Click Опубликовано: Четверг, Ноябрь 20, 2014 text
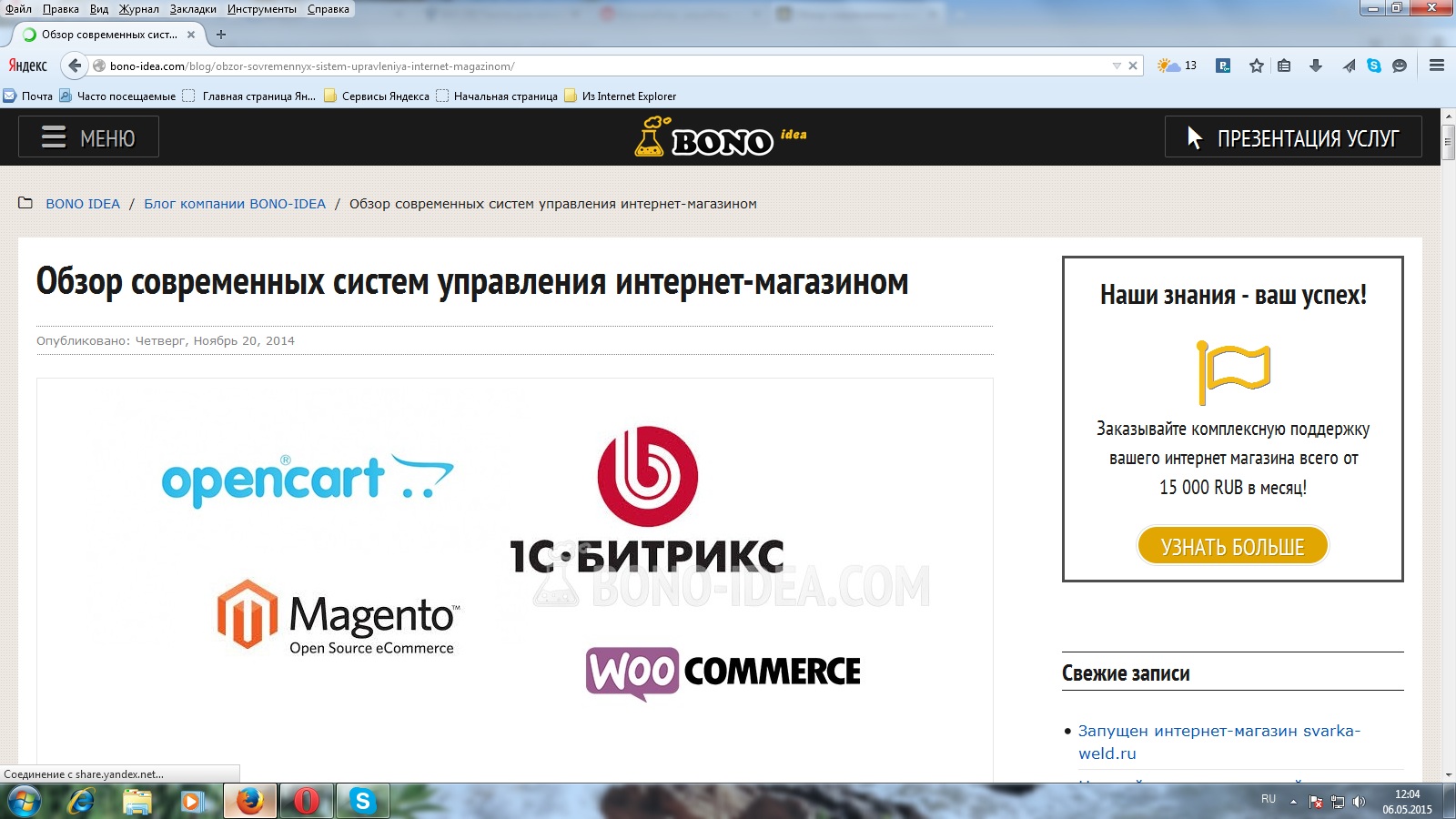The width and height of the screenshot is (1456, 819). 166,340
